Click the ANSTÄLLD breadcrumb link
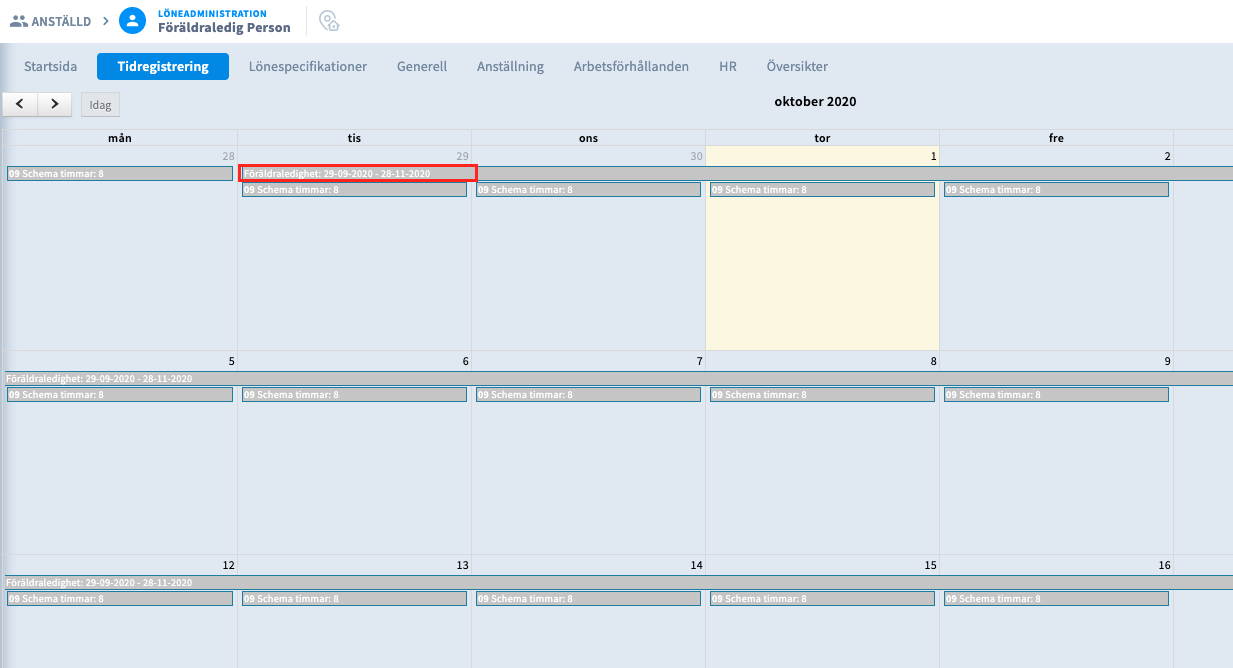This screenshot has height=668, width=1233. [x=61, y=21]
